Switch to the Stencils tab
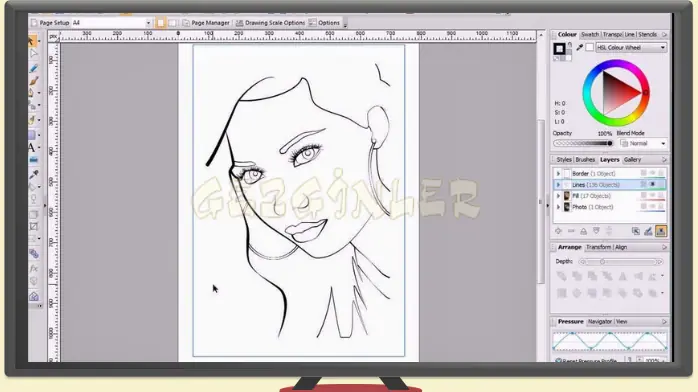Viewport: 698px width, 392px height. 647,34
